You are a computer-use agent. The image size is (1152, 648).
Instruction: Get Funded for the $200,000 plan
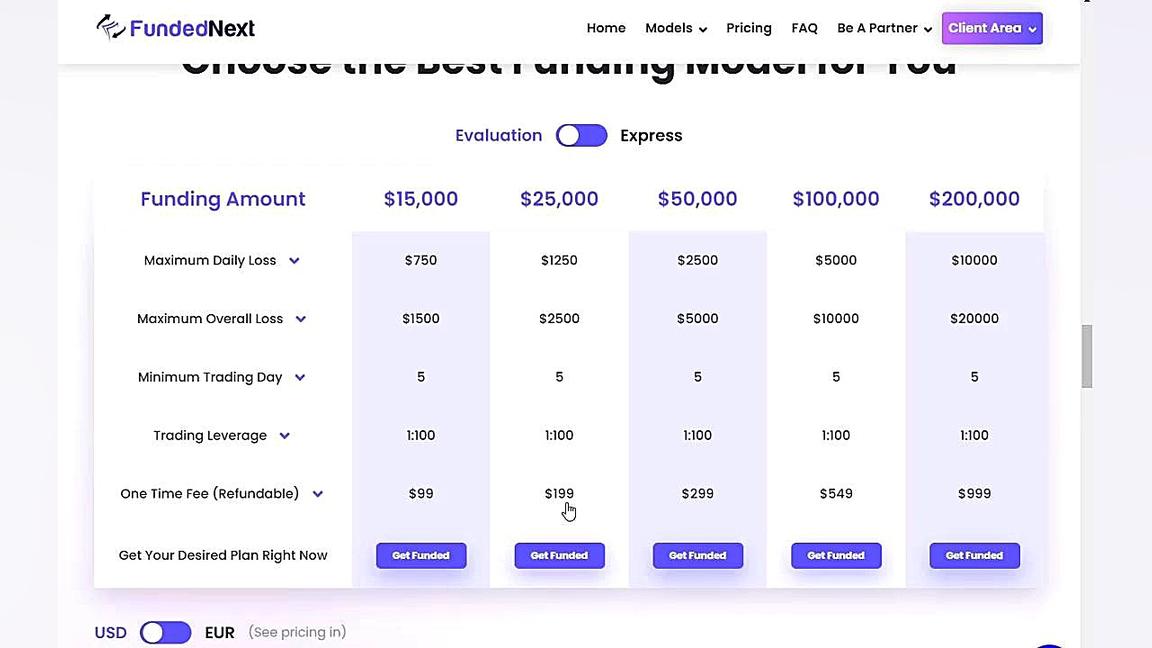(974, 555)
